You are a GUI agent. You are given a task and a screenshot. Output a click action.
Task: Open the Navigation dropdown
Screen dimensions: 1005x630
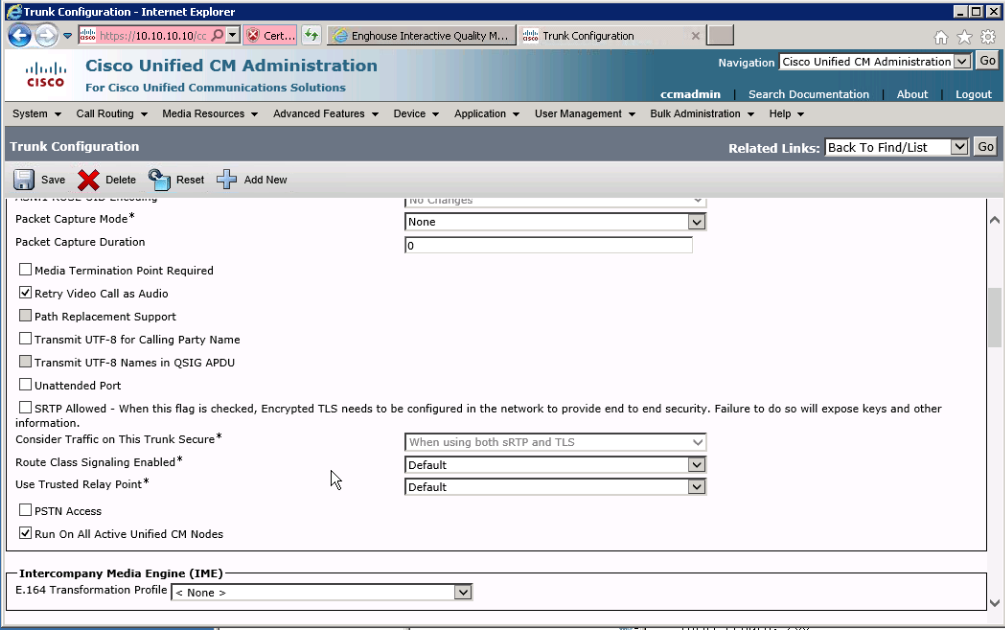pyautogui.click(x=875, y=62)
